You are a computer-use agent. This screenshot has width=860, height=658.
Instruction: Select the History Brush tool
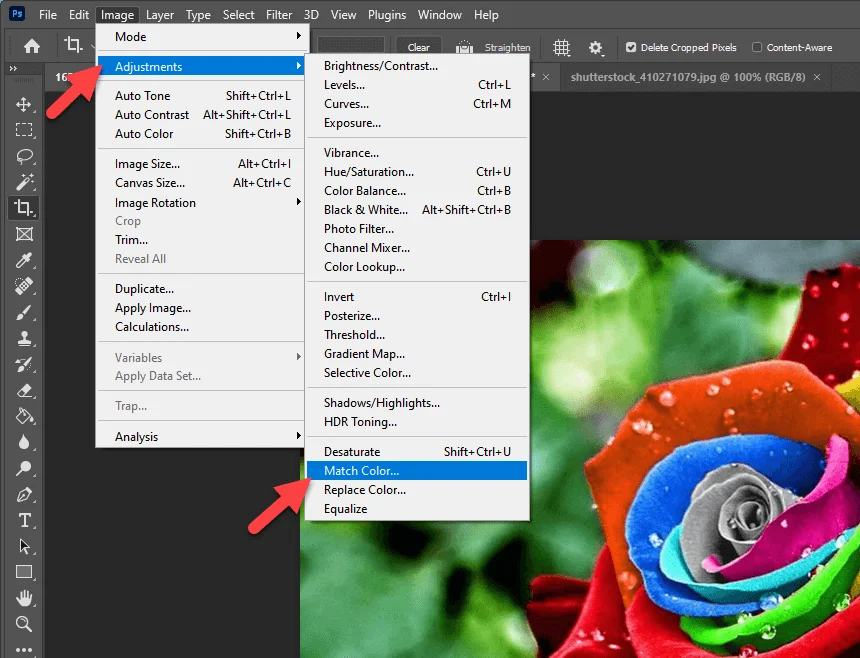24,364
